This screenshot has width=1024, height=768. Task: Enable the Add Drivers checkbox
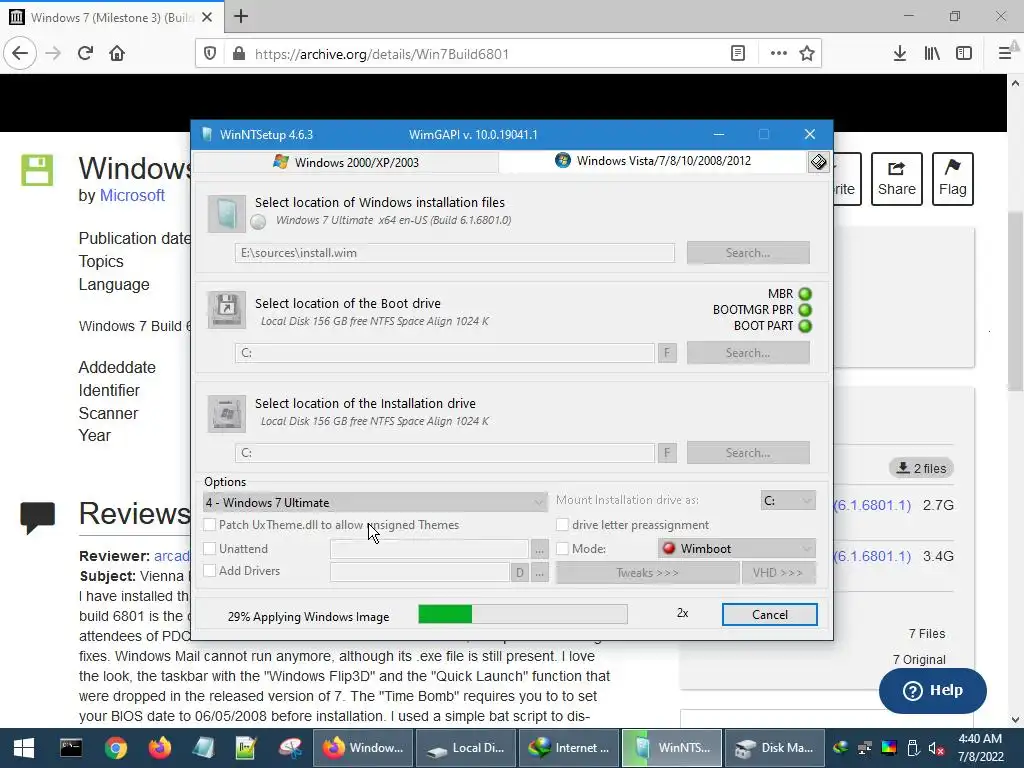coord(210,571)
